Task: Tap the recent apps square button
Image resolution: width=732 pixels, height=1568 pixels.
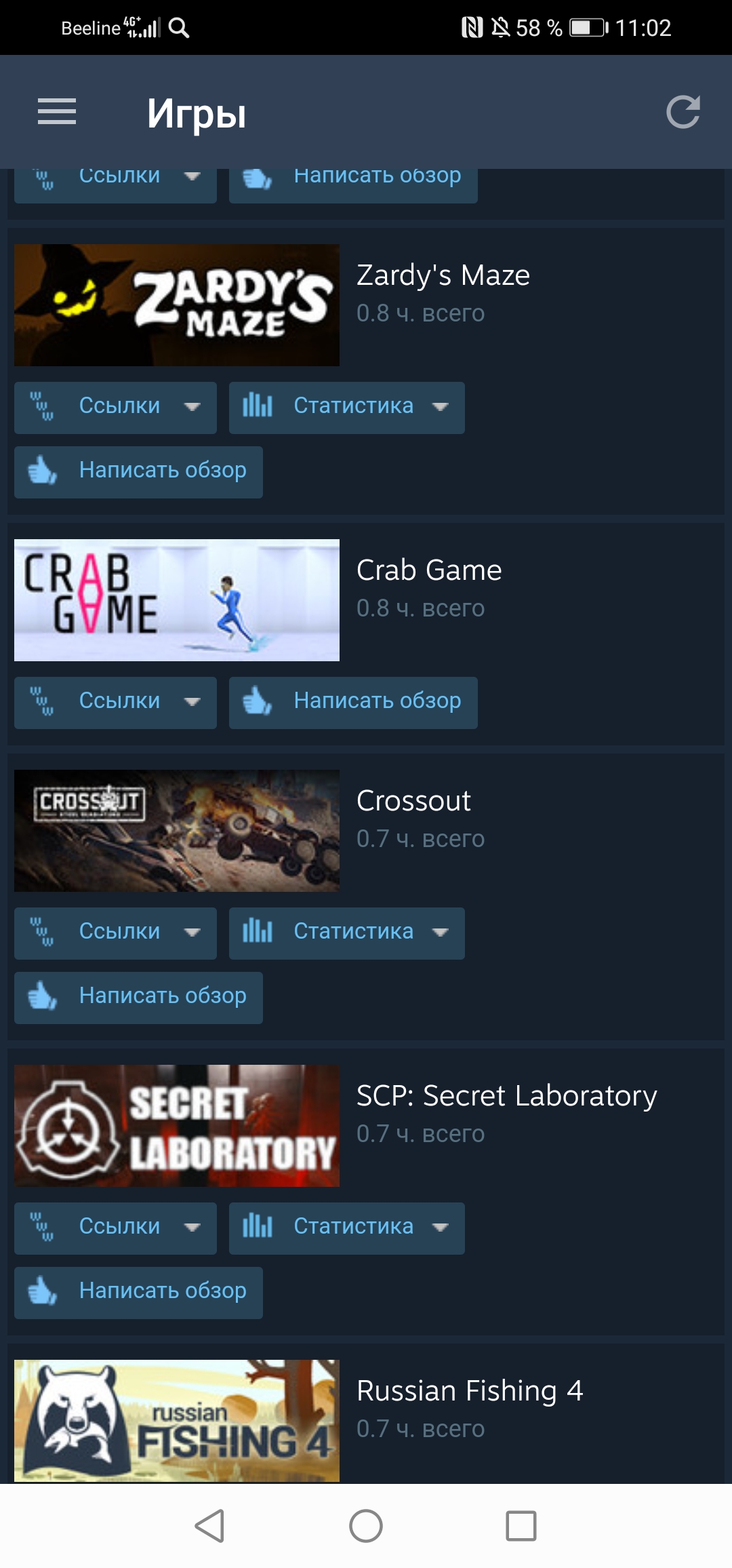Action: point(521,1526)
